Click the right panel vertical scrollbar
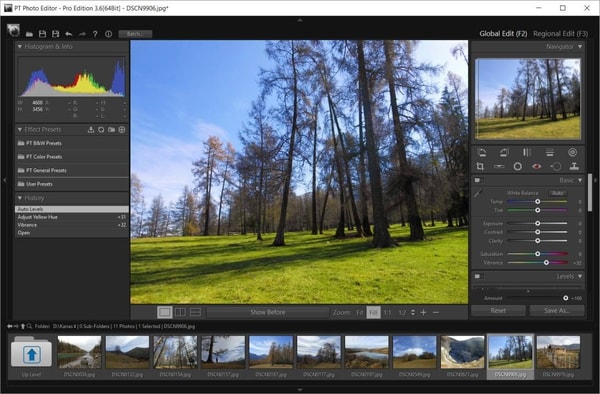This screenshot has width=600, height=394. [x=590, y=192]
